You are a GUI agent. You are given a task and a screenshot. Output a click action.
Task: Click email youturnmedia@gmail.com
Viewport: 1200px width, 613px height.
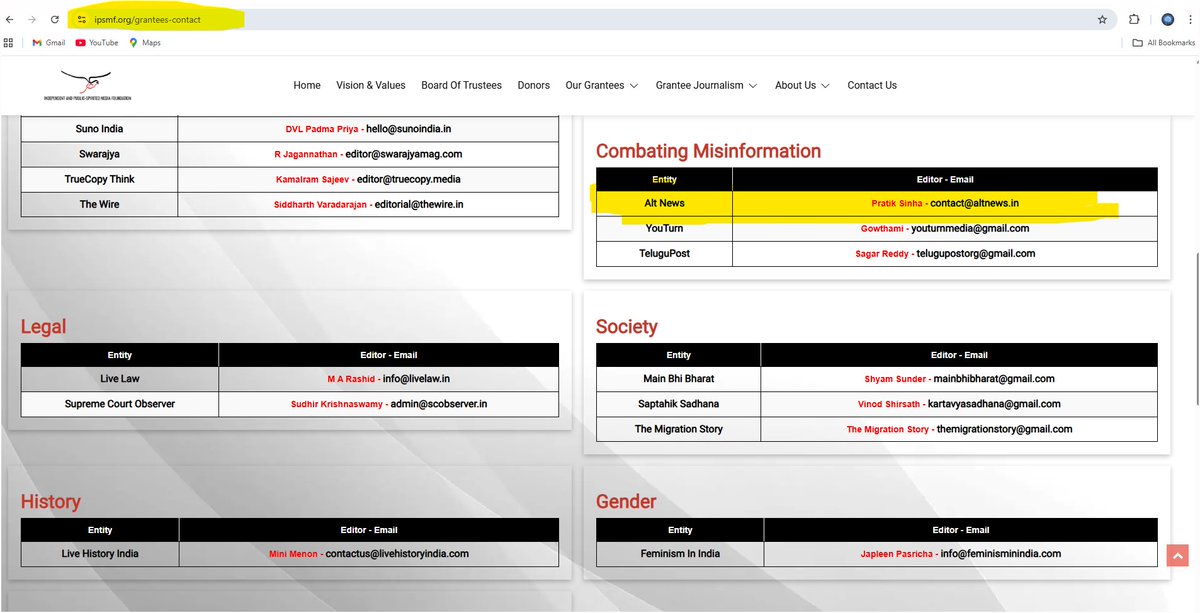970,228
